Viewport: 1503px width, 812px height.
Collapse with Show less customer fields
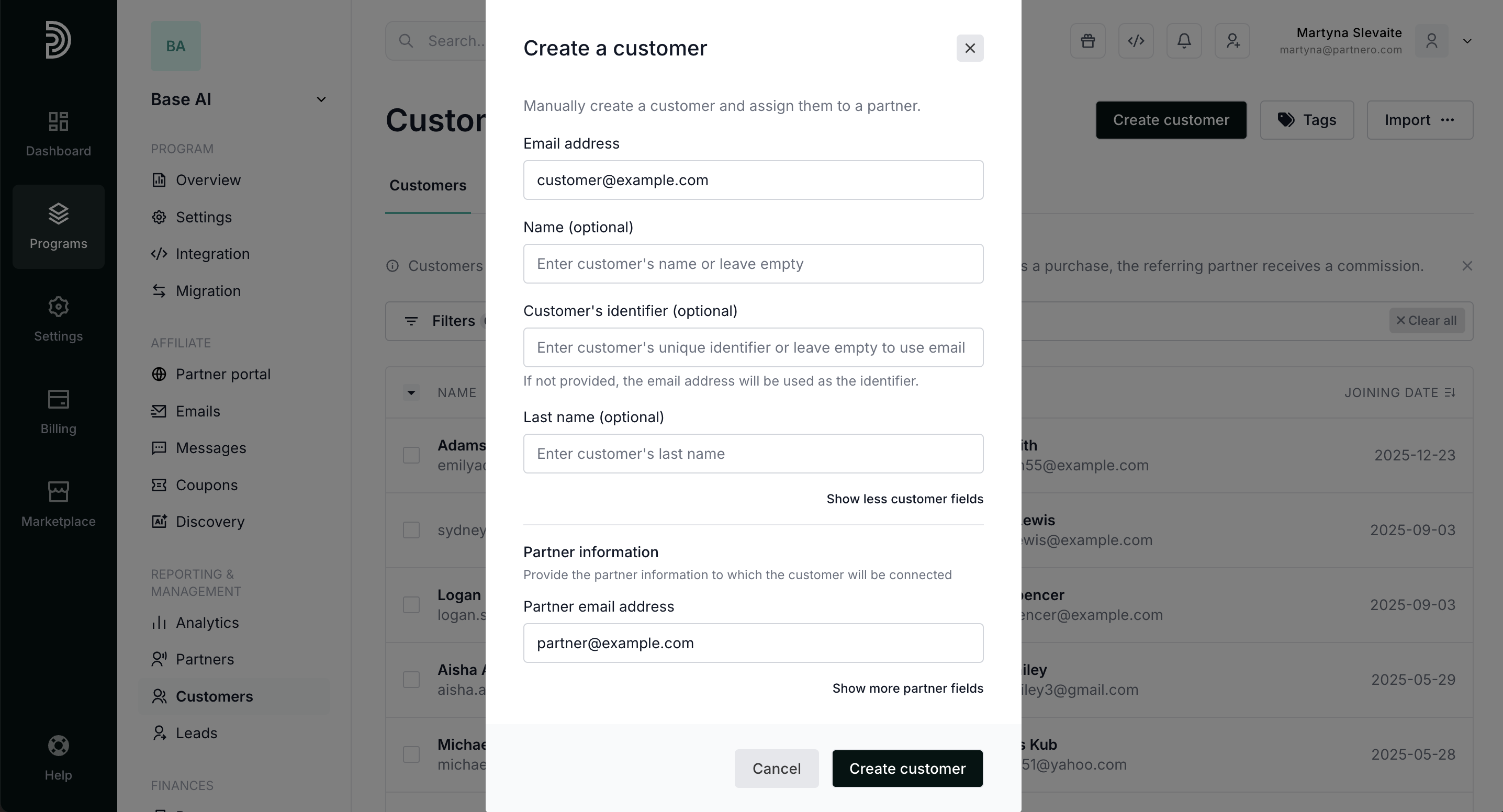tap(904, 499)
